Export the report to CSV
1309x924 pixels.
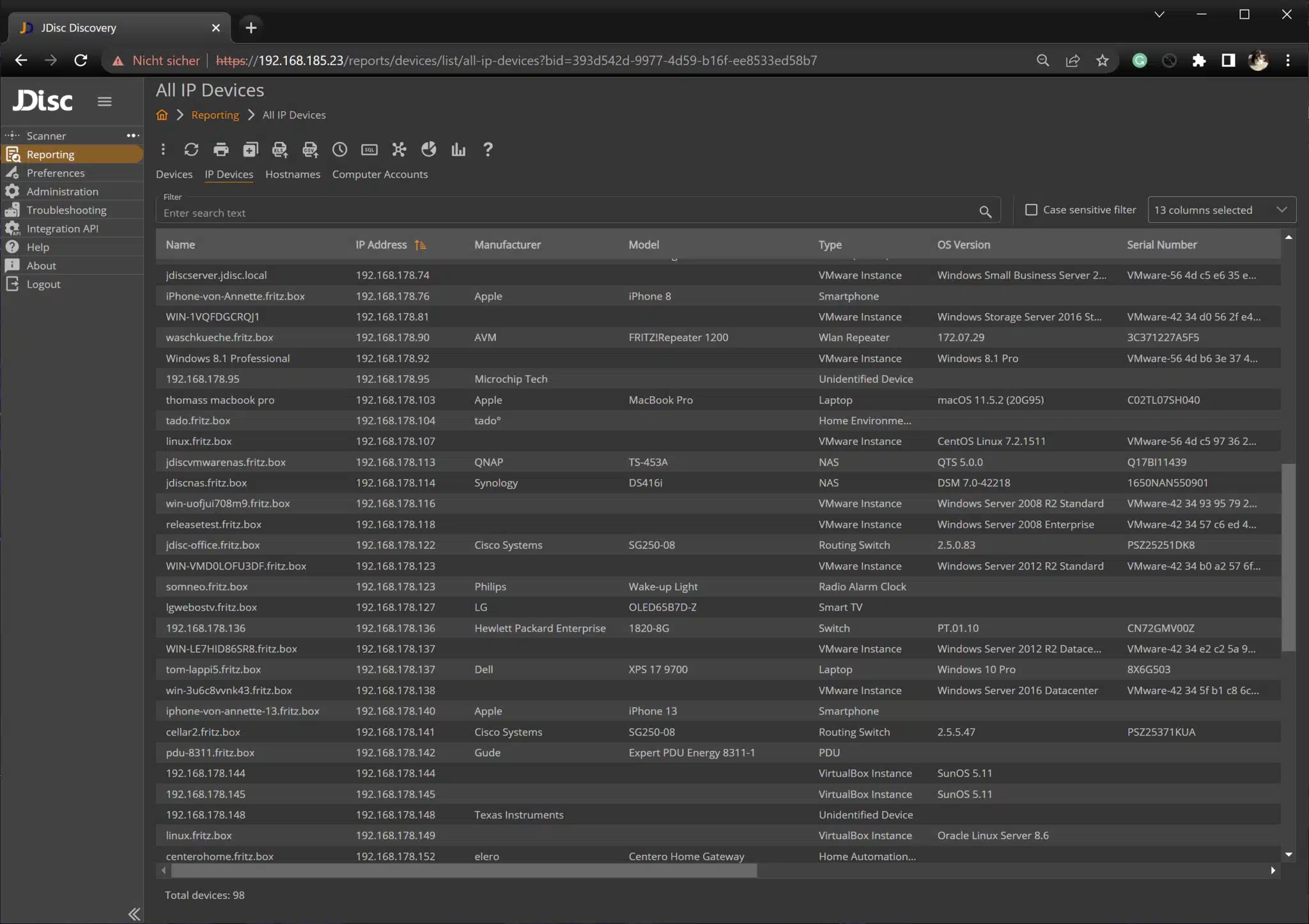pyautogui.click(x=310, y=149)
